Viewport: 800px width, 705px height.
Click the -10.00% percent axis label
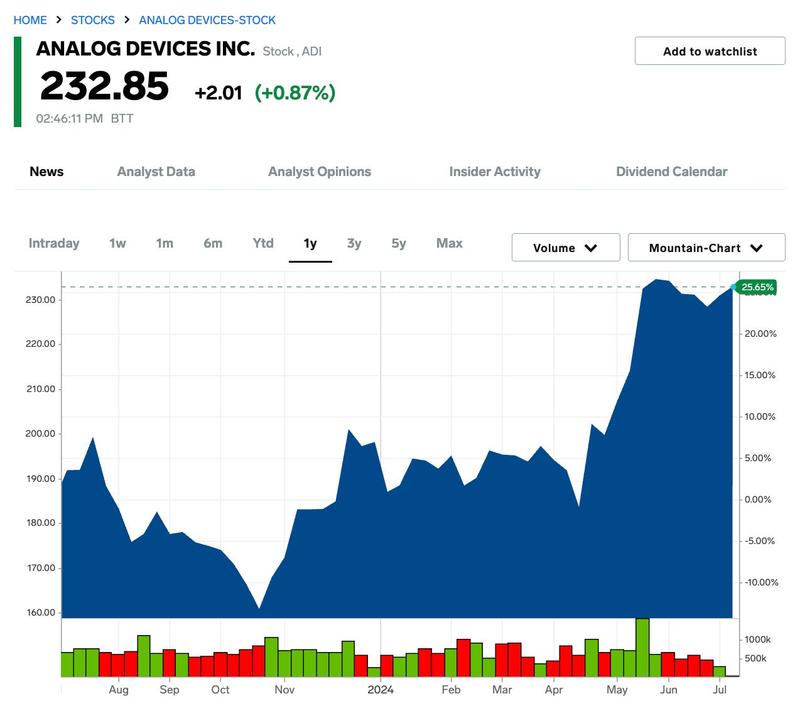pos(761,583)
